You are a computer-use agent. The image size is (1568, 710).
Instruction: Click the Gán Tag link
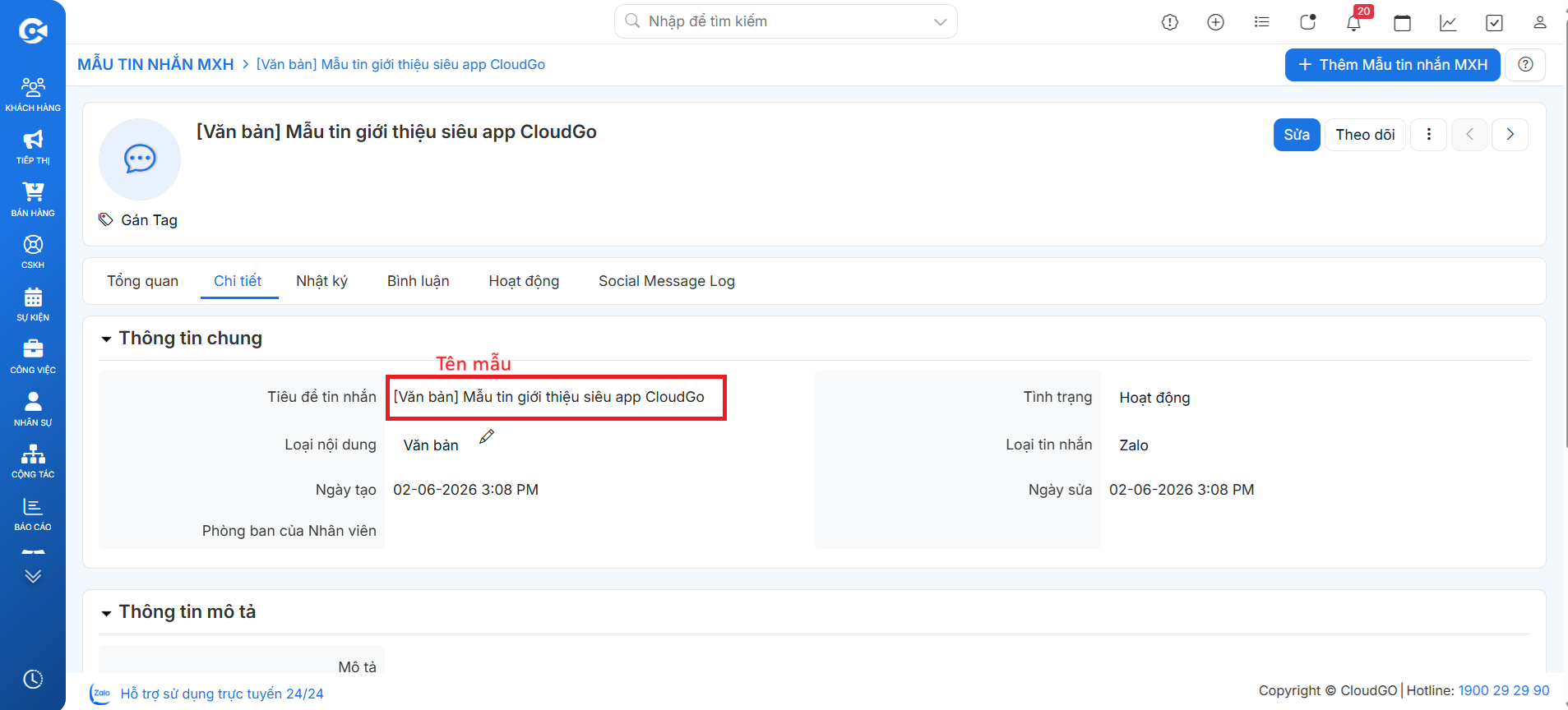(149, 220)
